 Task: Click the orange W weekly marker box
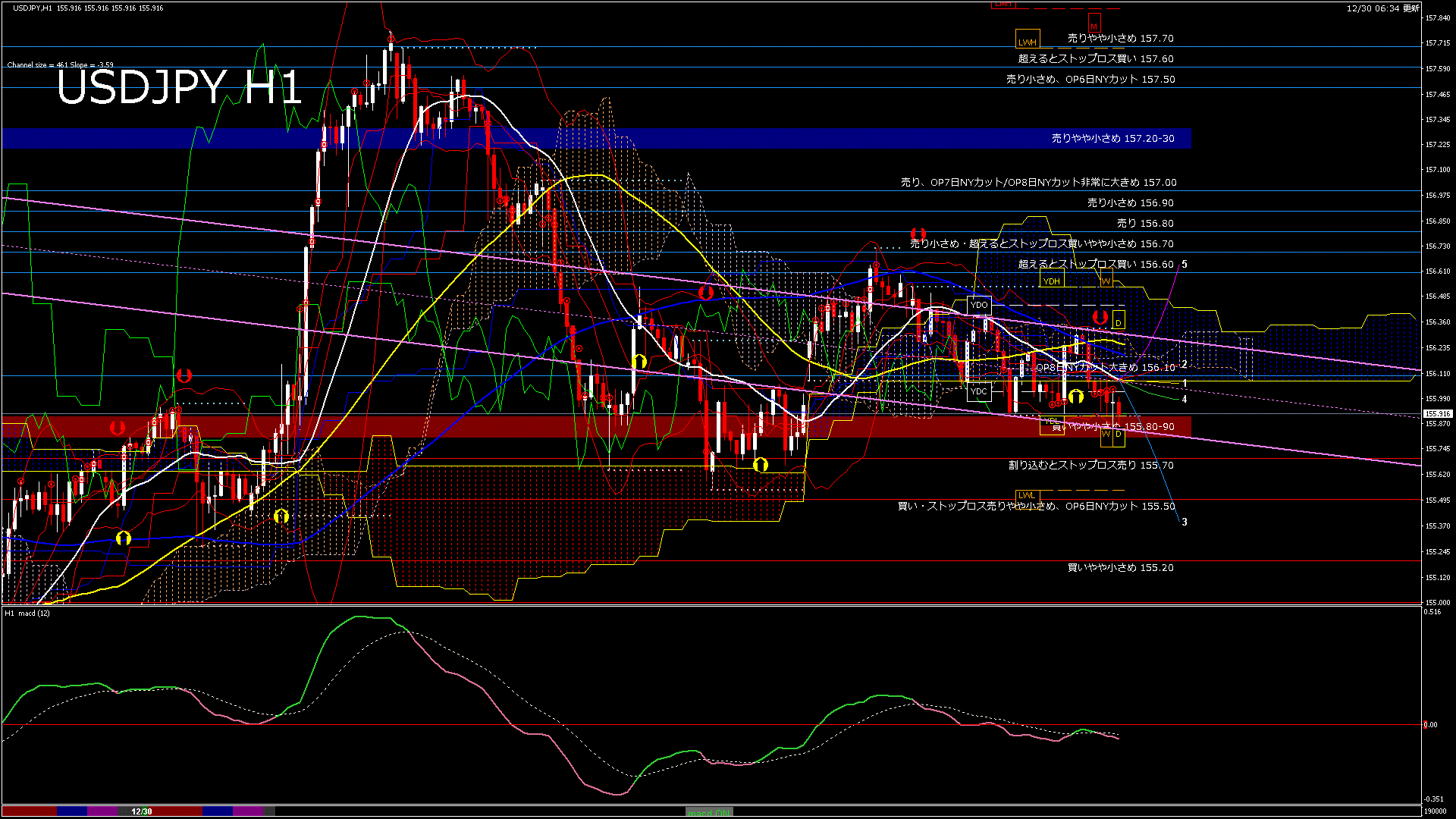(1106, 281)
